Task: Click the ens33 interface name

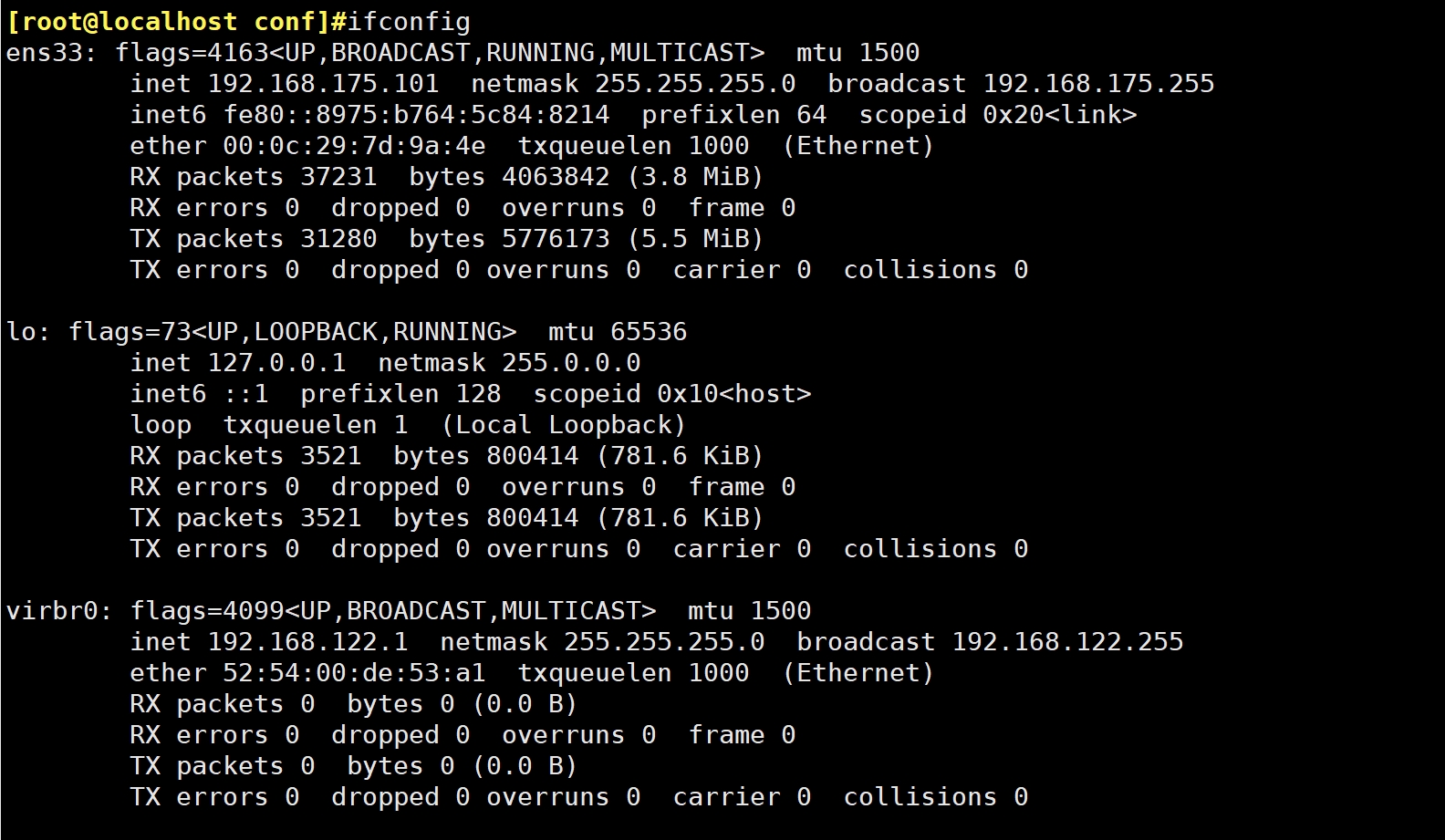Action: point(44,53)
